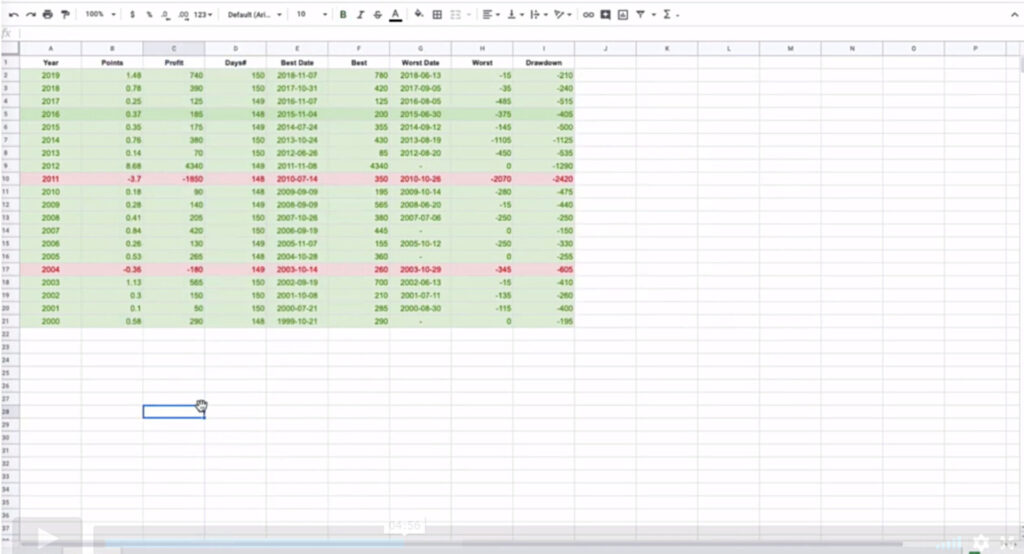Click the Profit header cell
This screenshot has width=1024, height=554.
pos(174,62)
